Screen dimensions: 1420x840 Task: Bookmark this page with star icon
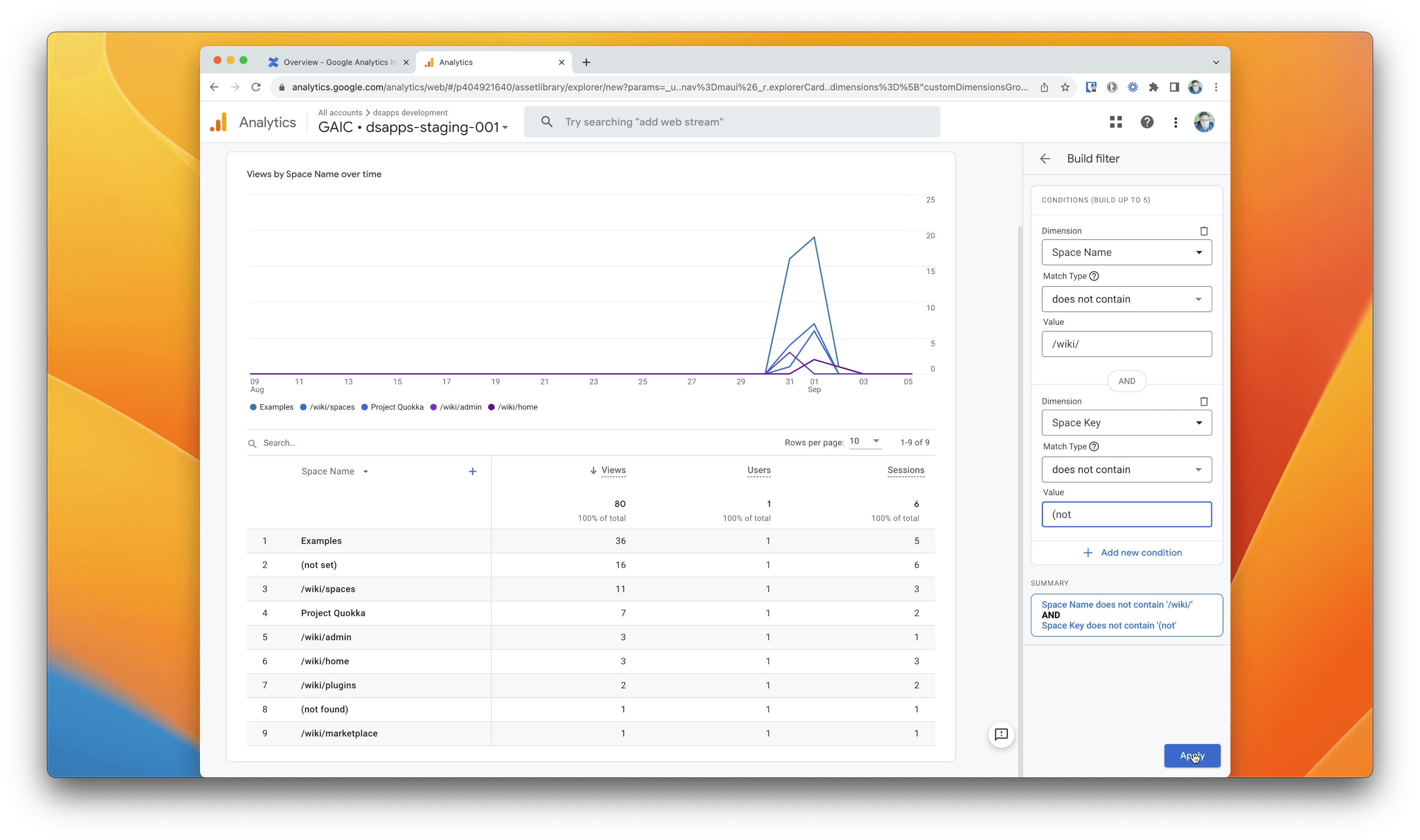pyautogui.click(x=1065, y=87)
